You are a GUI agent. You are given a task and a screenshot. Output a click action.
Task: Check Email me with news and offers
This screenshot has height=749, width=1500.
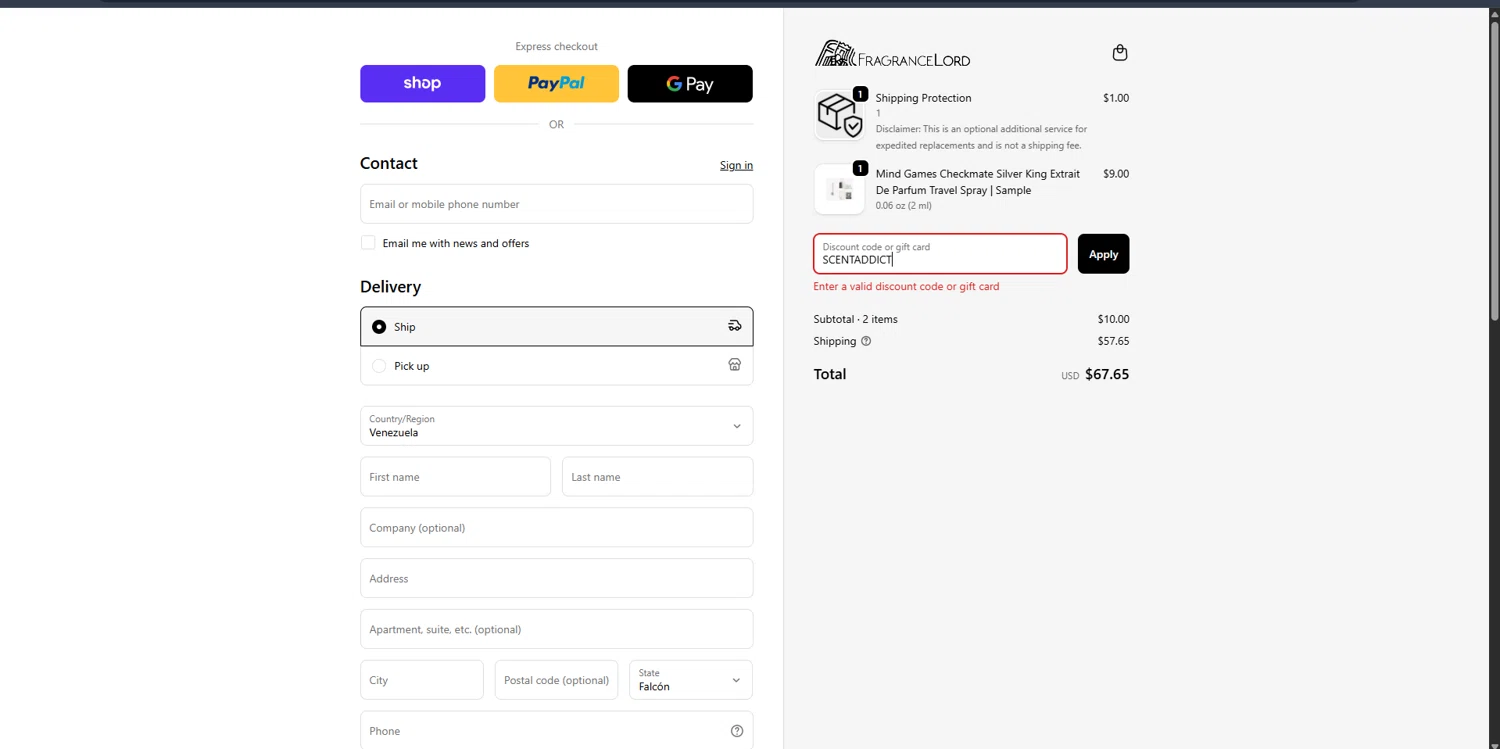pos(368,243)
